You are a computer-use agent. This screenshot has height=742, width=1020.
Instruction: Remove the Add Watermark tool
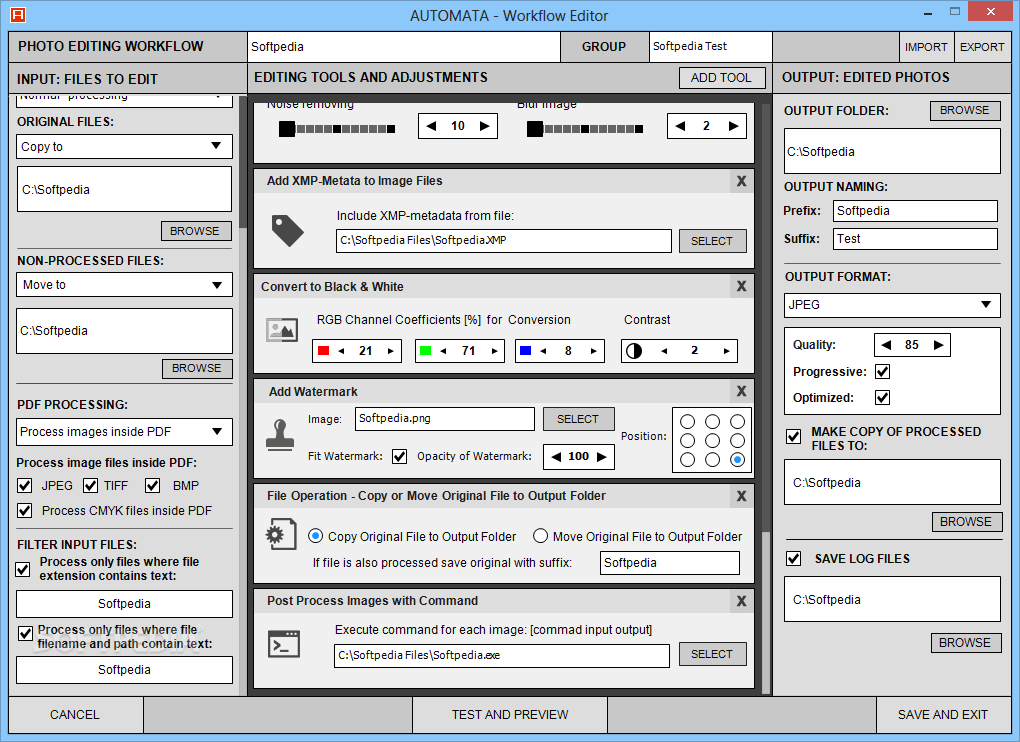[x=741, y=391]
